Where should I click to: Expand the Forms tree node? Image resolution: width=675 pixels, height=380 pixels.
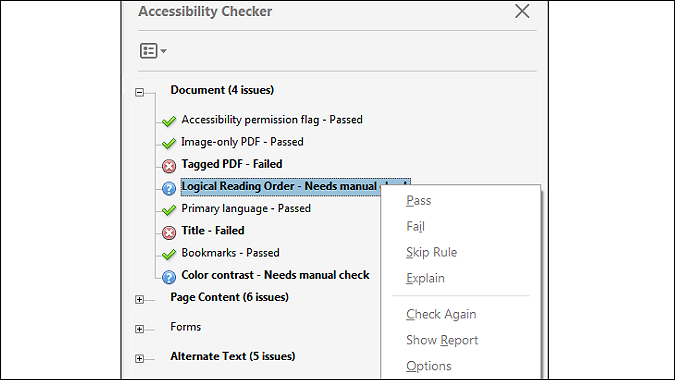(139, 329)
